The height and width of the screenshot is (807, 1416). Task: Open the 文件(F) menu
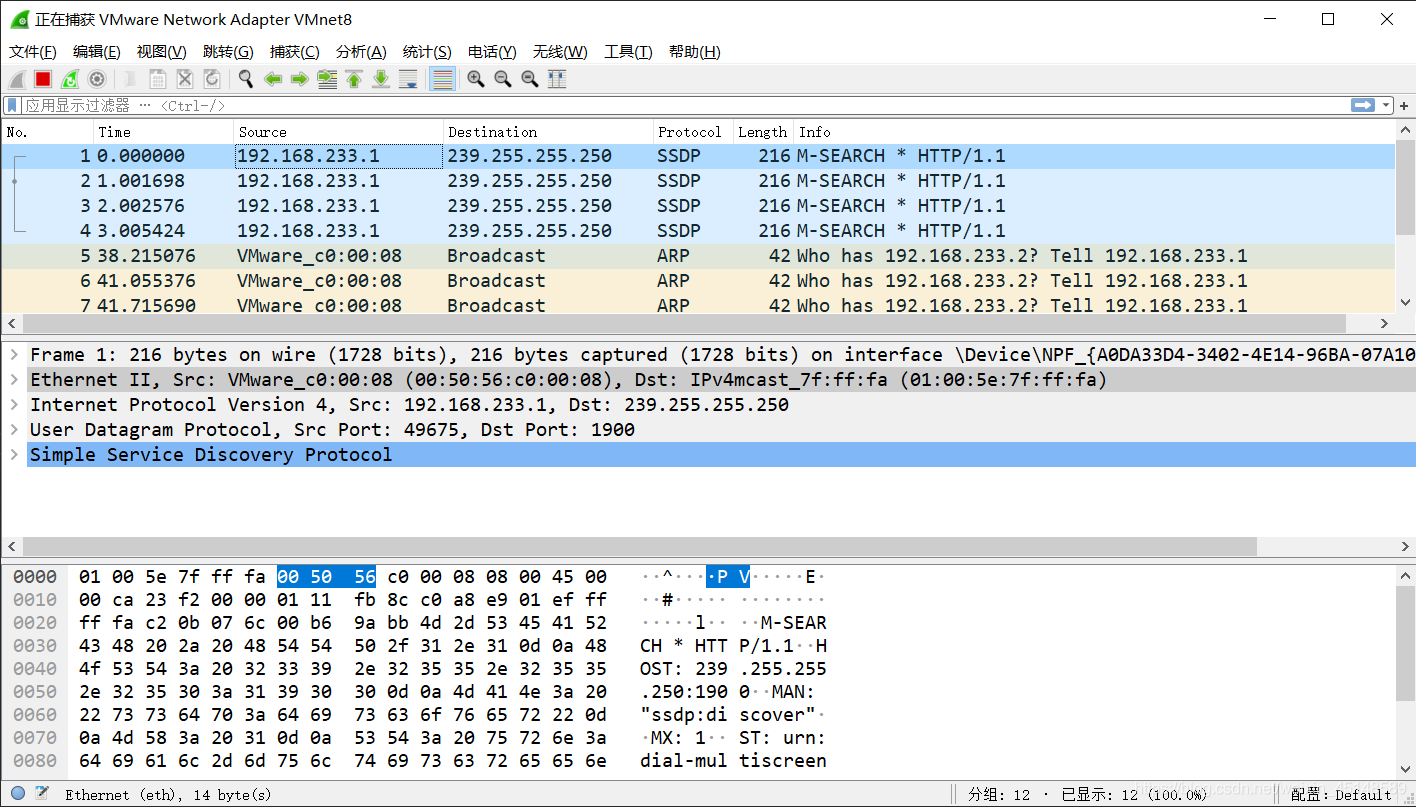(x=33, y=52)
